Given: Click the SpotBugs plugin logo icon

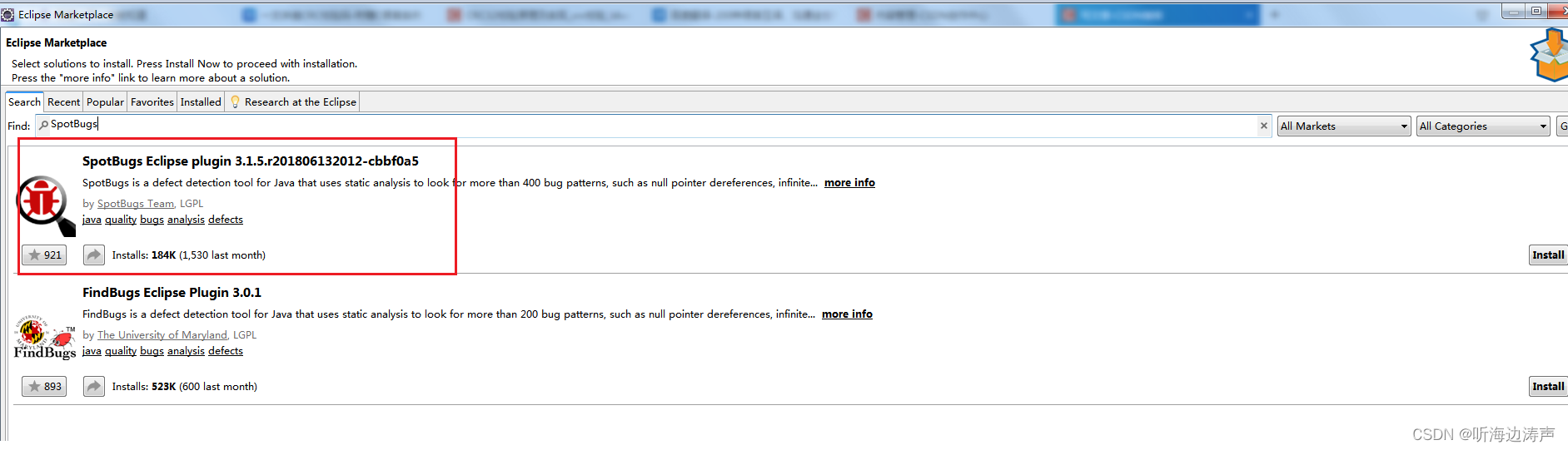Looking at the screenshot, I should pos(46,205).
